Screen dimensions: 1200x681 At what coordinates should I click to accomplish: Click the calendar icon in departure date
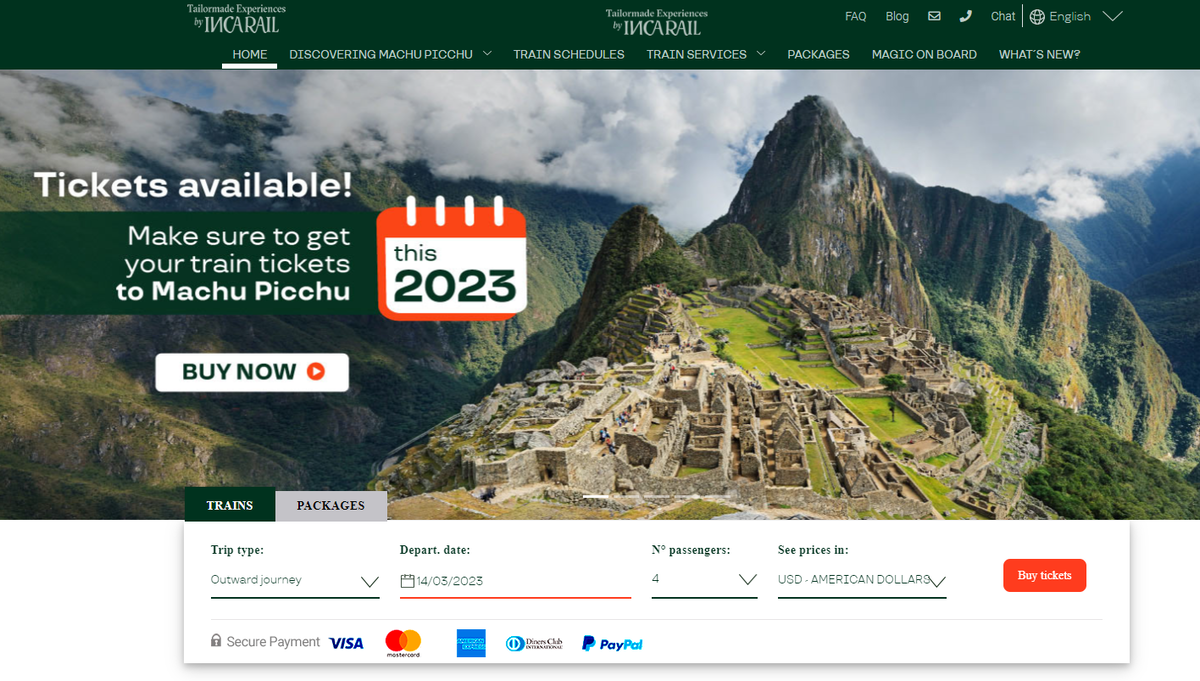[407, 581]
